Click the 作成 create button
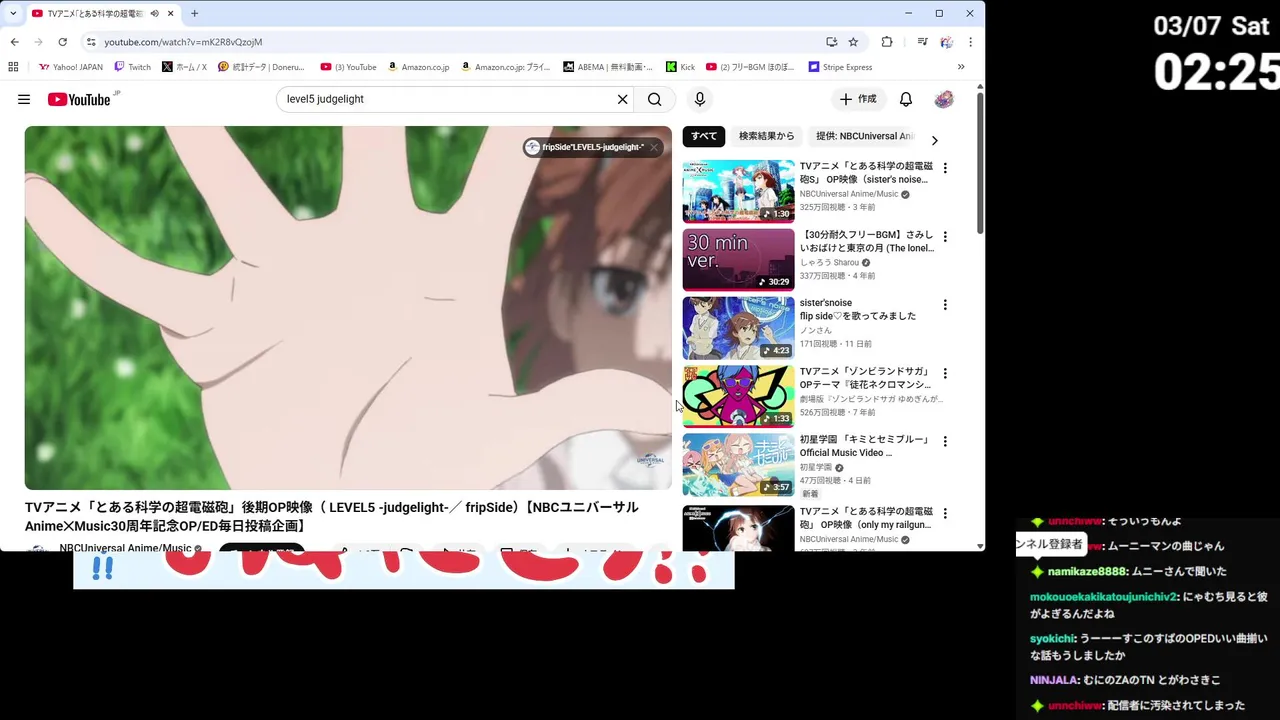Image resolution: width=1280 pixels, height=720 pixels. click(x=858, y=99)
